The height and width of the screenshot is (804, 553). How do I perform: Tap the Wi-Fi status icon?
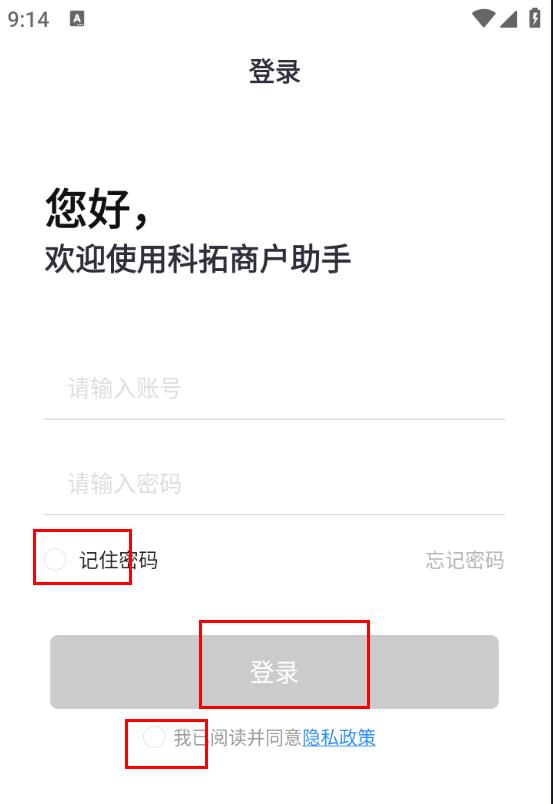483,19
